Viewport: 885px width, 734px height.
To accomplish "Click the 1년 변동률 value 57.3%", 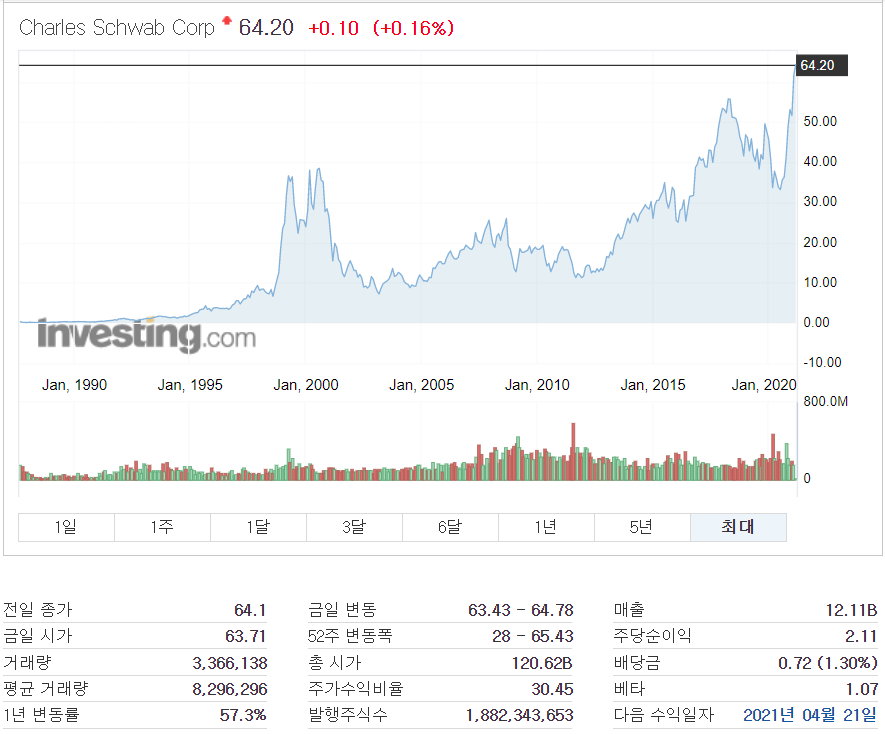I will tap(243, 715).
